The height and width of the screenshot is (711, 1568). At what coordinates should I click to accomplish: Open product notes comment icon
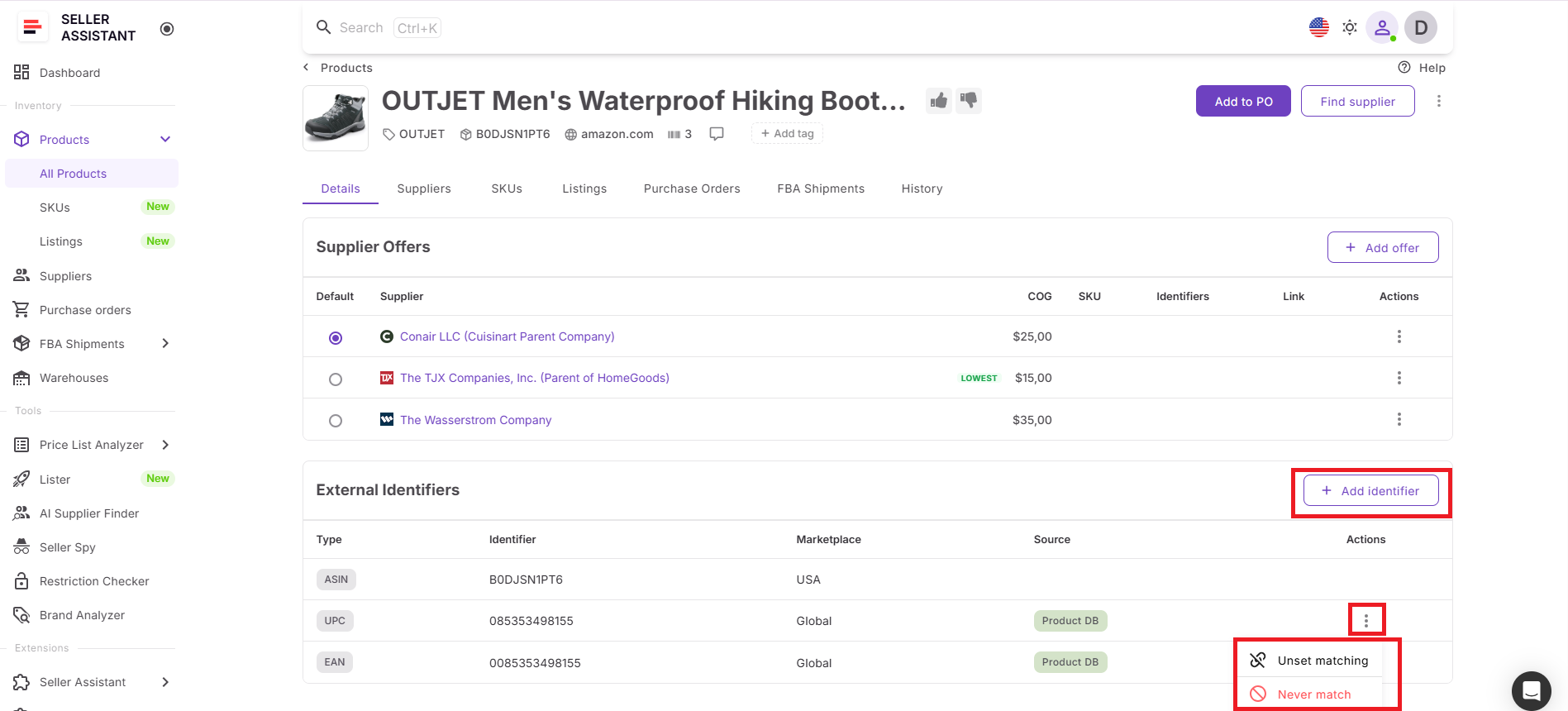point(717,134)
